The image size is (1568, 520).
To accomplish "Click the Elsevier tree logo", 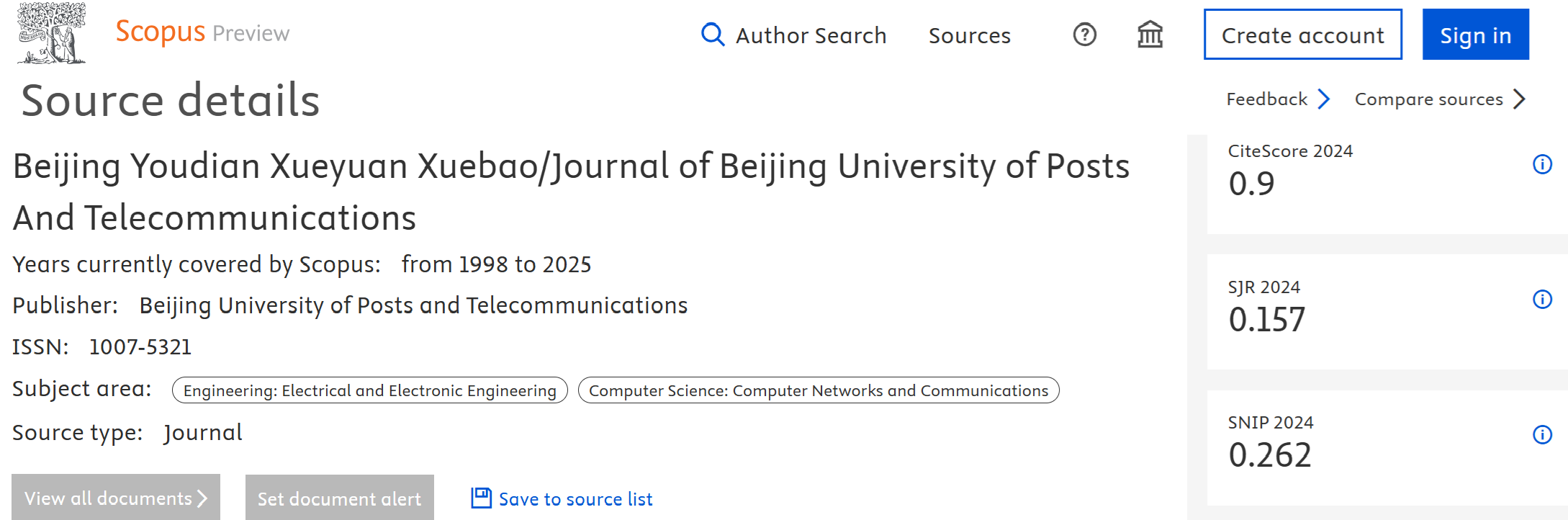I will 52,32.
